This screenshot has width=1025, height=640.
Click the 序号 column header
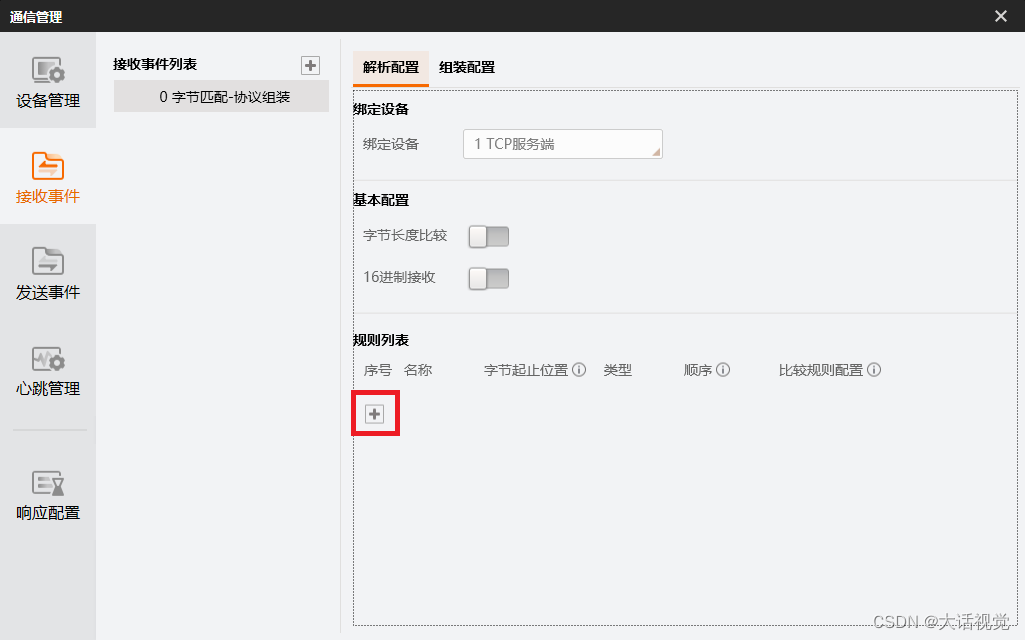(x=377, y=370)
